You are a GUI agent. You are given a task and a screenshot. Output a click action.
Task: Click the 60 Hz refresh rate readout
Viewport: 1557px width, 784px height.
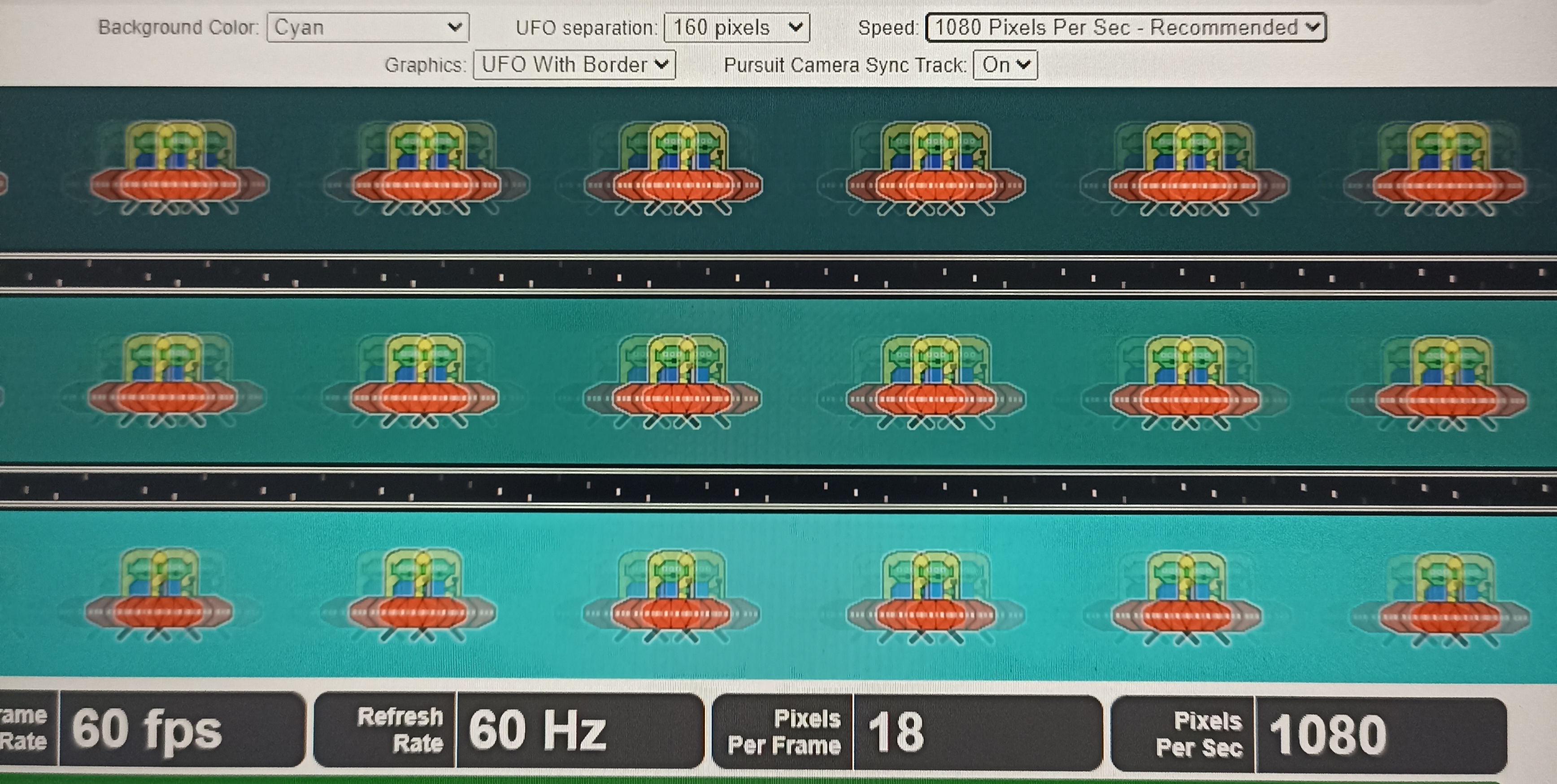pyautogui.click(x=537, y=731)
